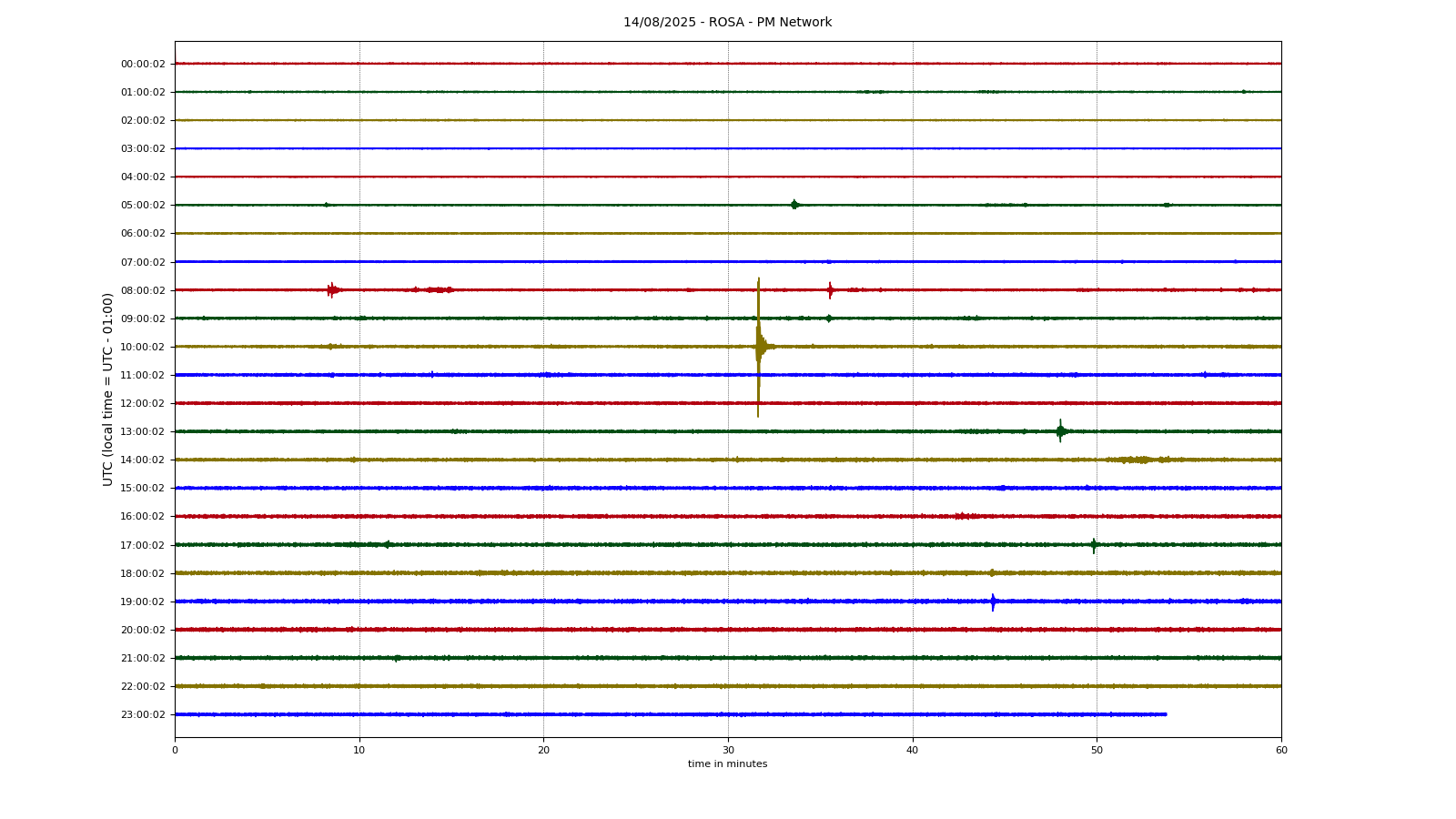Click the 15:00:02 row label
Viewport: 1456px width, 819px height.
click(x=143, y=488)
